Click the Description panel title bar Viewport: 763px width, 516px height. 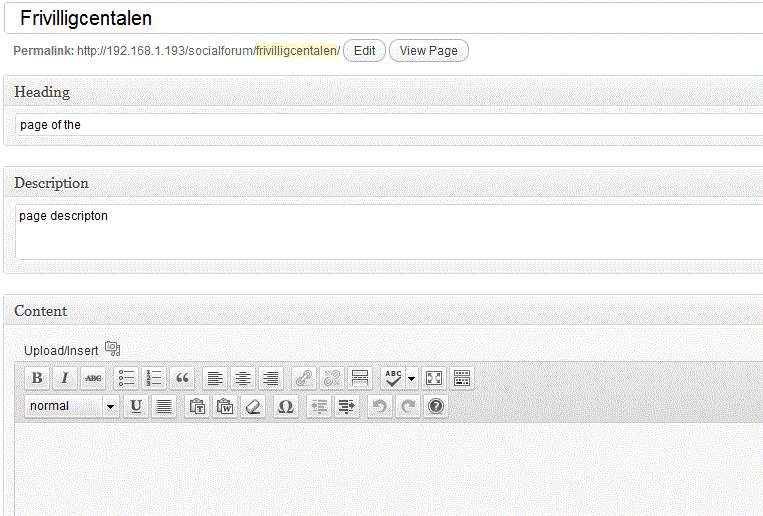[x=383, y=183]
